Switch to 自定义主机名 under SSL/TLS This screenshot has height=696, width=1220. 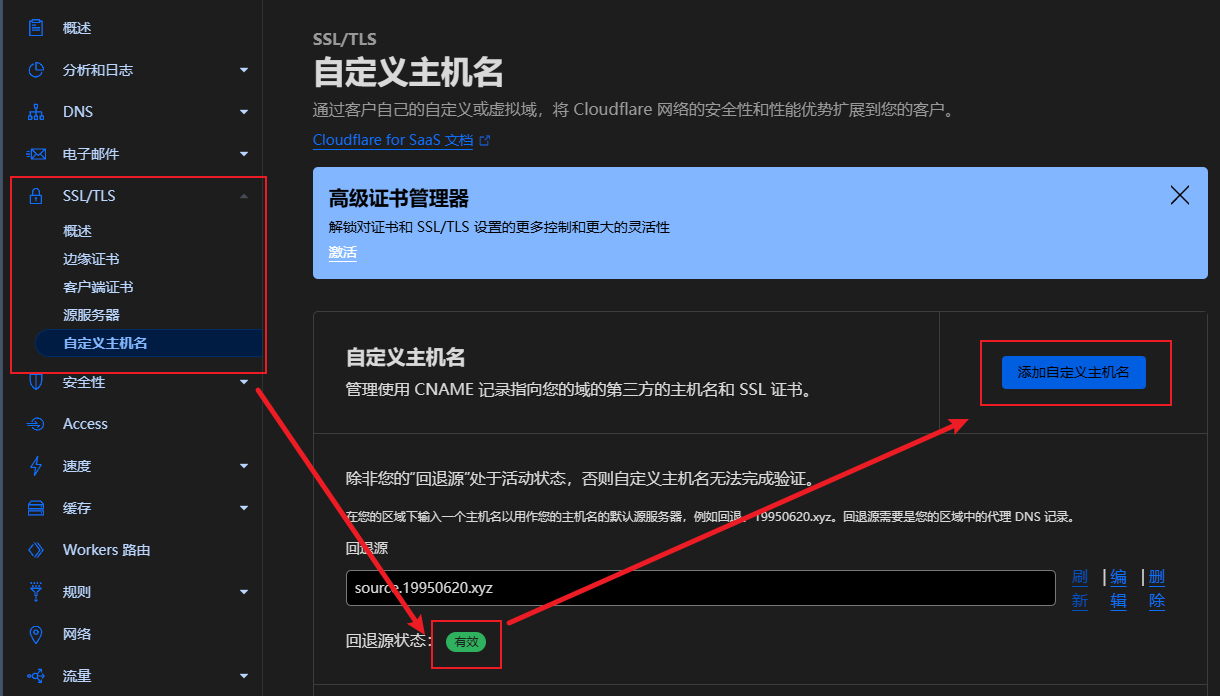coord(105,343)
